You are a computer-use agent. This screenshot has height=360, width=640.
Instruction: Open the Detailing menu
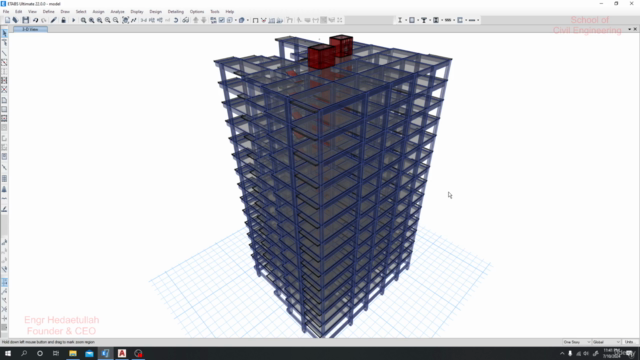coord(176,12)
